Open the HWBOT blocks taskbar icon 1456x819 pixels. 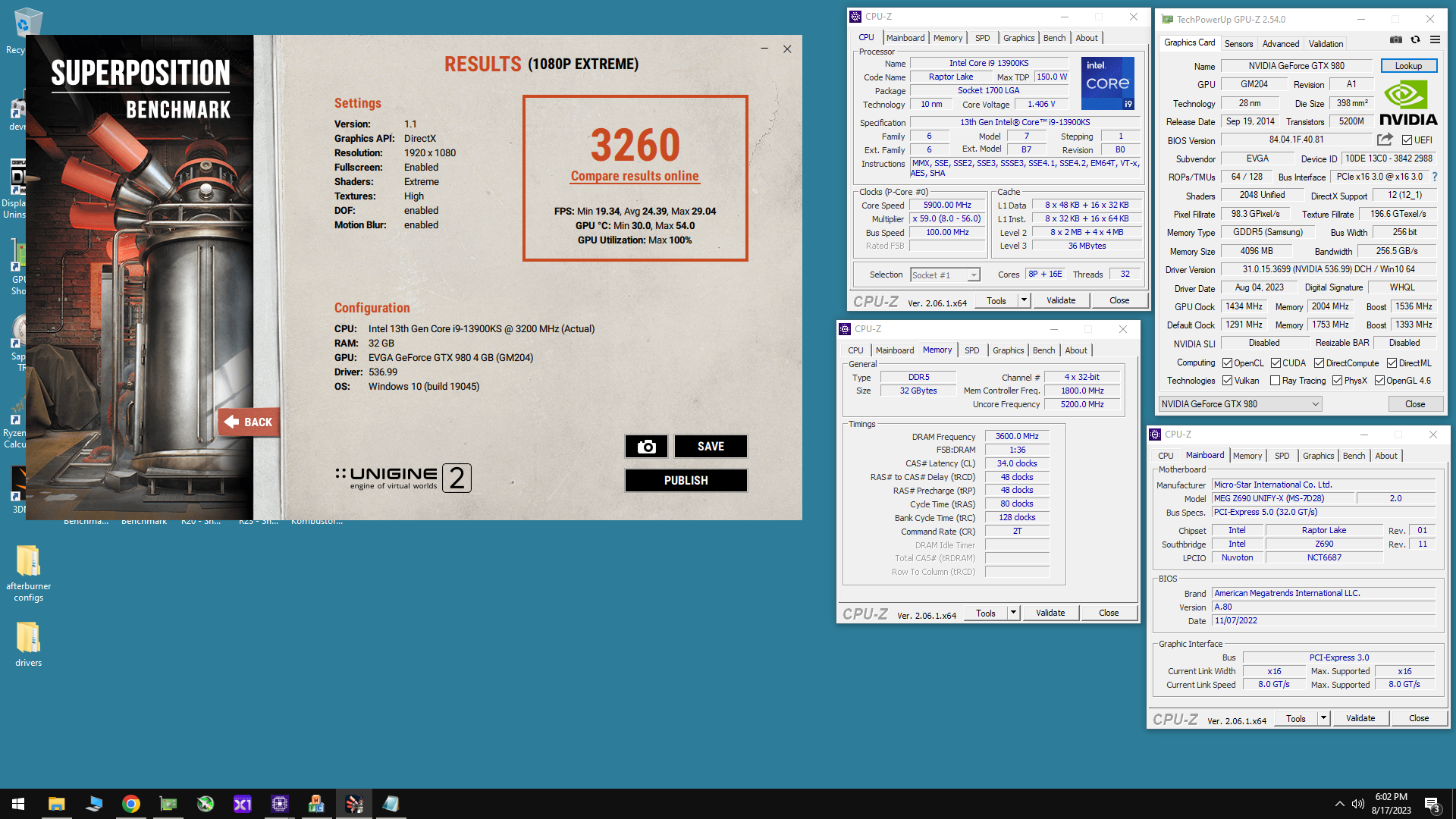pos(317,804)
